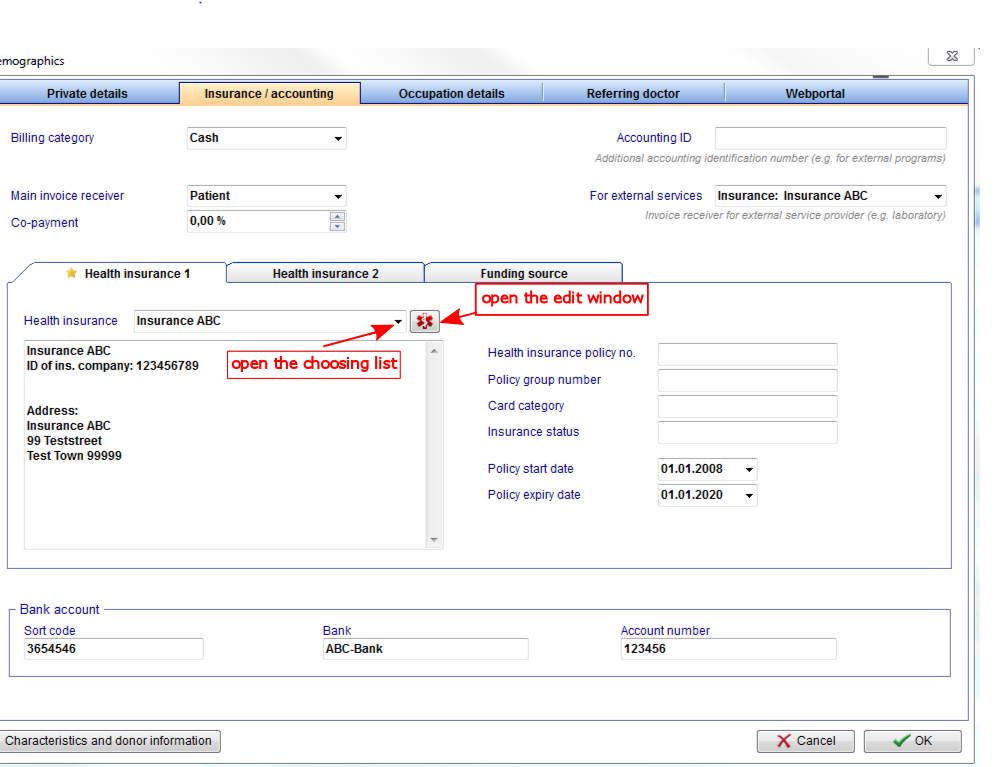Click the '99 Teststreet' address line
998x767 pixels.
pos(64,440)
